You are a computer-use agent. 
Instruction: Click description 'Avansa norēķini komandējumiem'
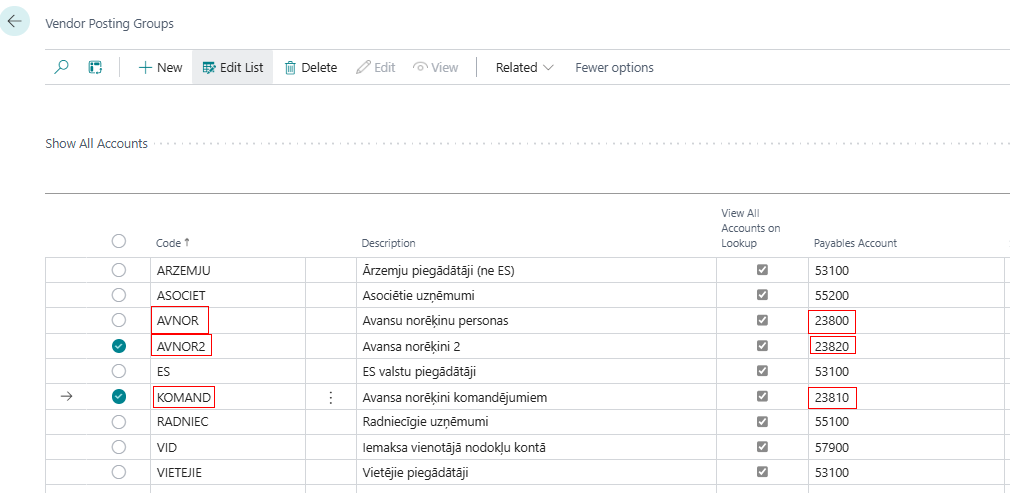pos(455,398)
